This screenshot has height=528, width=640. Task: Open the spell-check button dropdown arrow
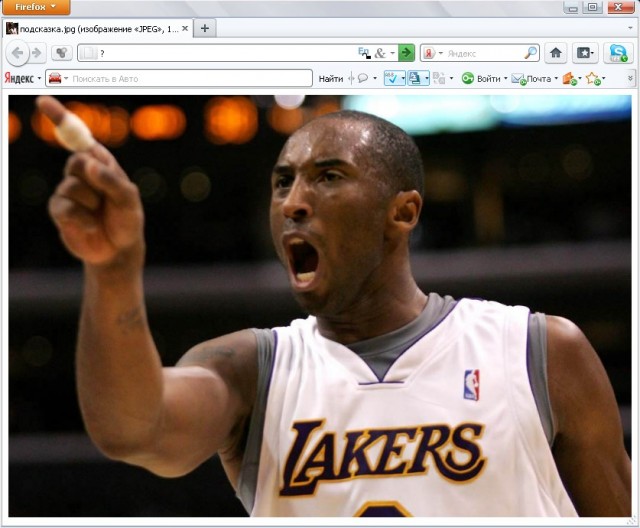pos(403,78)
